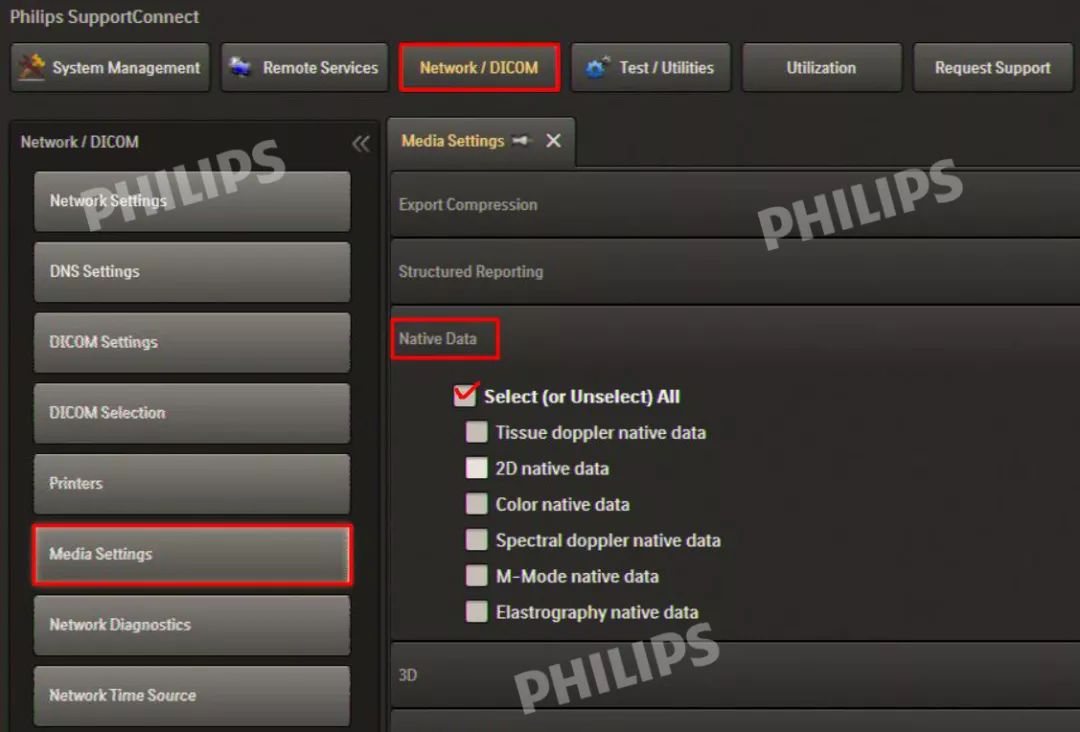Expand the 3D section
Viewport: 1080px width, 732px height.
tap(735, 675)
